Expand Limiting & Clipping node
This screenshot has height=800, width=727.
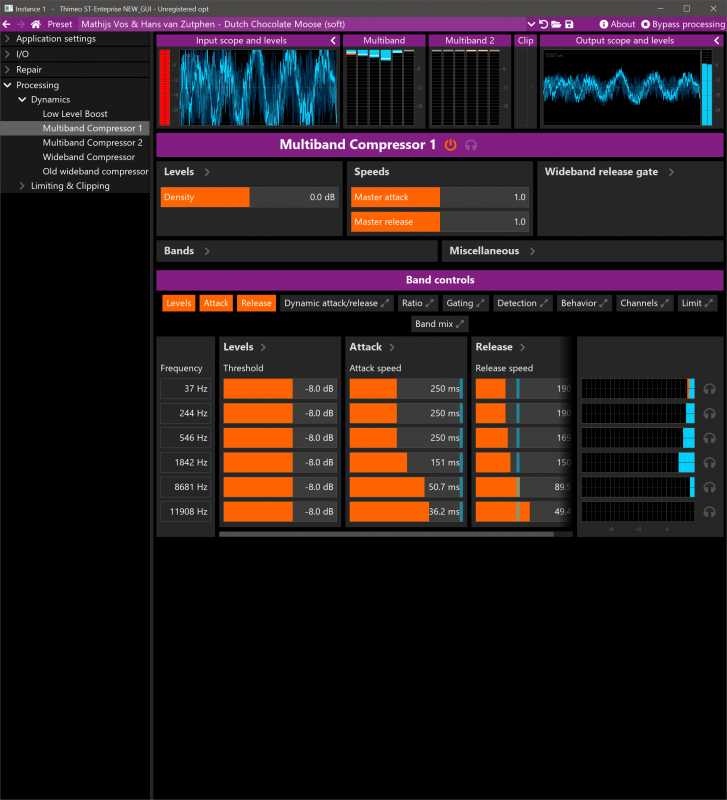(x=22, y=186)
